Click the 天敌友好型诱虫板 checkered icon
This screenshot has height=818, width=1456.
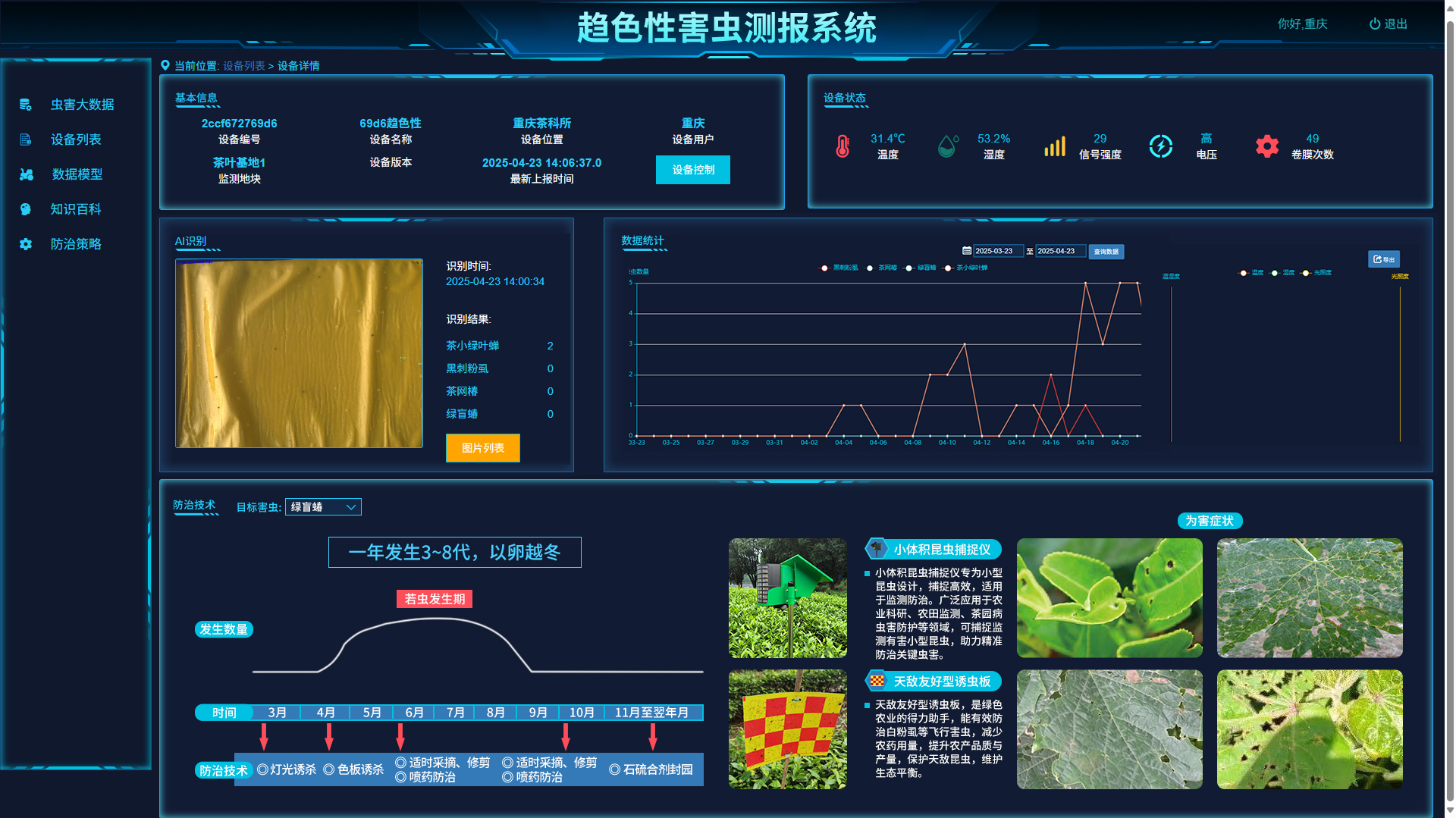pyautogui.click(x=877, y=681)
